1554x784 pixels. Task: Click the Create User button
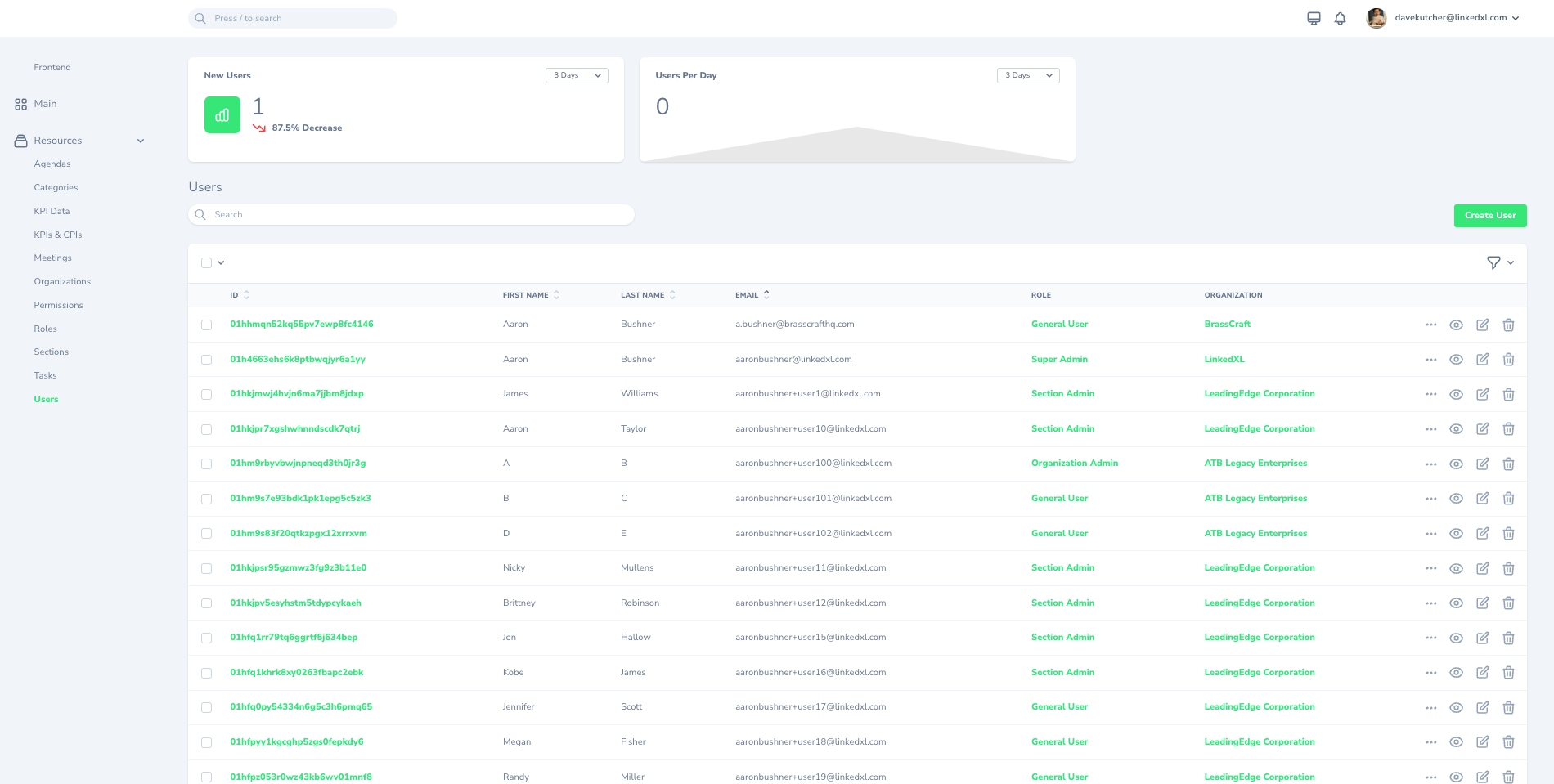coord(1490,216)
